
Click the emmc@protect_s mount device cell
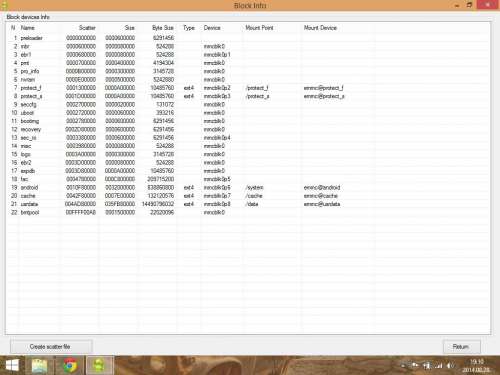tap(324, 96)
